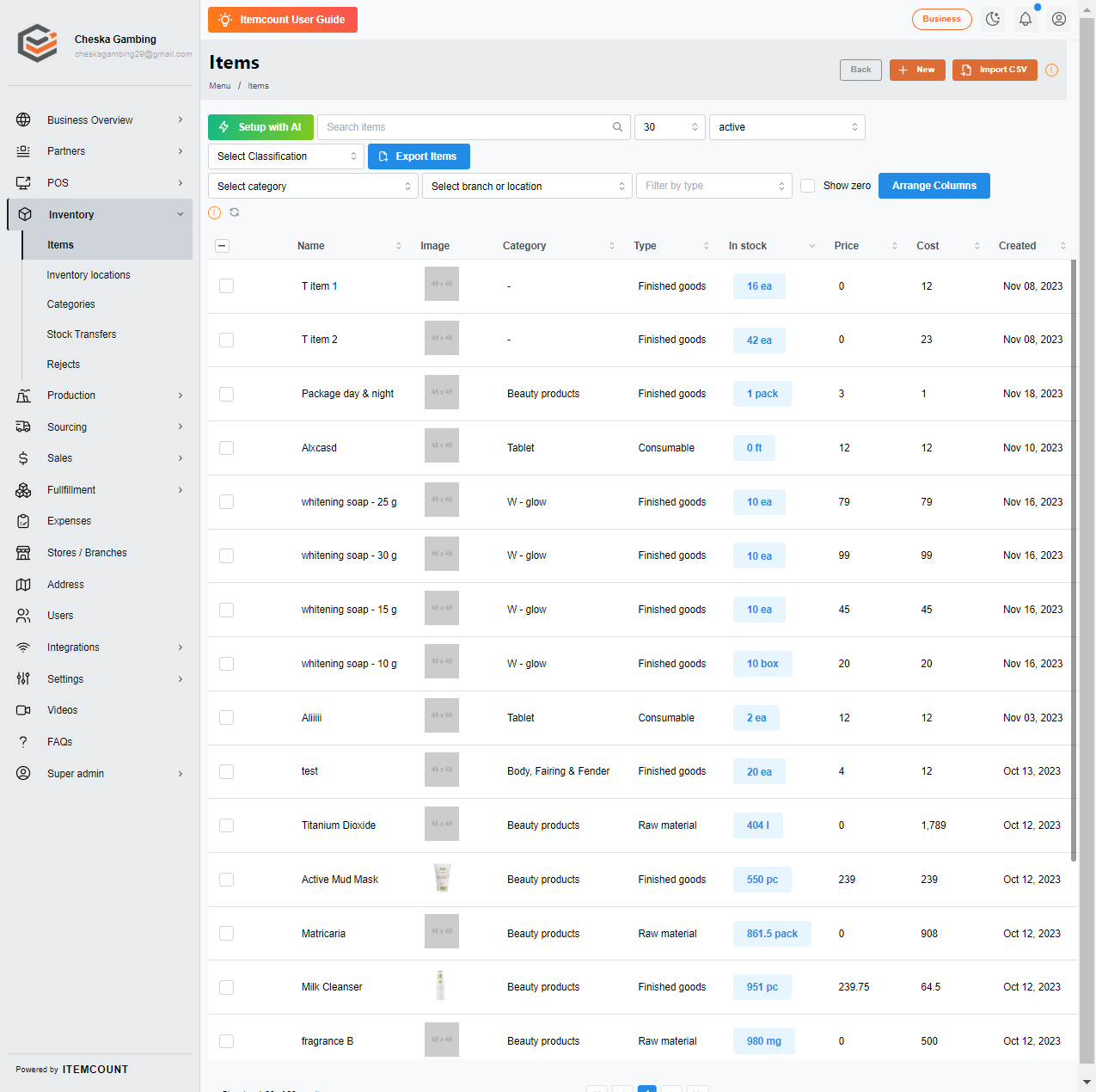1096x1092 pixels.
Task: Open Rejects submenu item
Action: (x=63, y=365)
